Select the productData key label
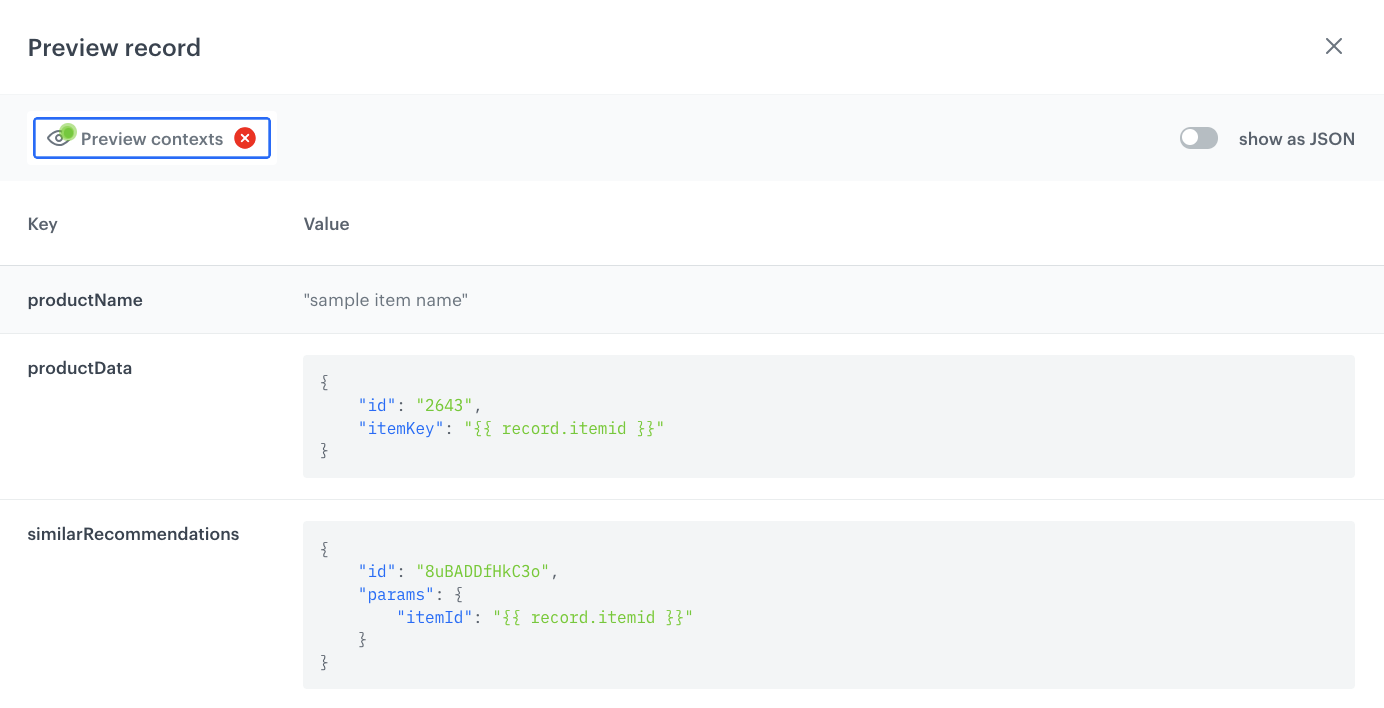 pos(80,368)
